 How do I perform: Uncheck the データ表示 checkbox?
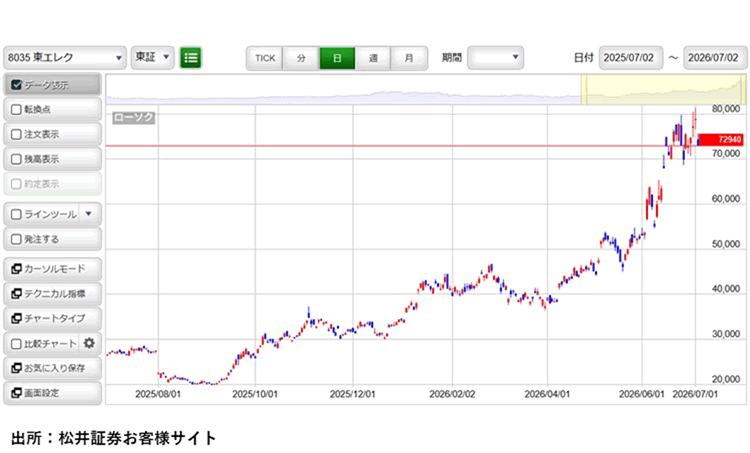click(x=16, y=85)
